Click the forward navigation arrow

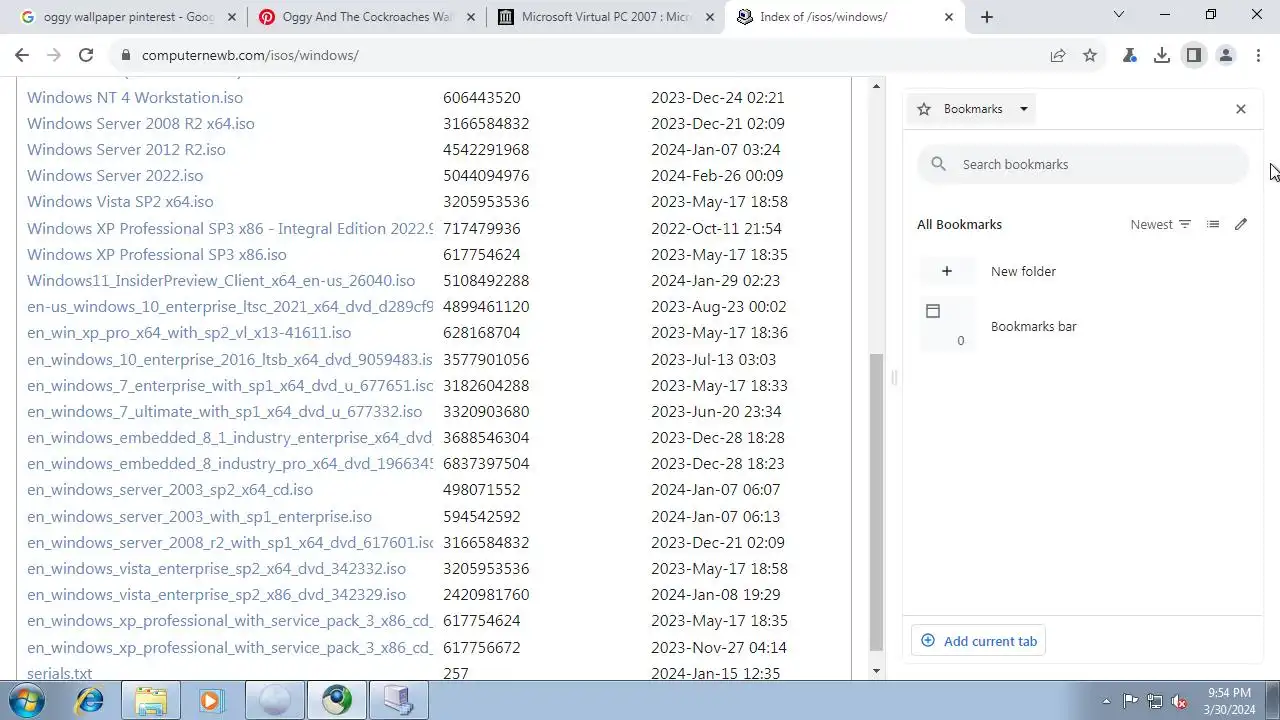(x=54, y=55)
